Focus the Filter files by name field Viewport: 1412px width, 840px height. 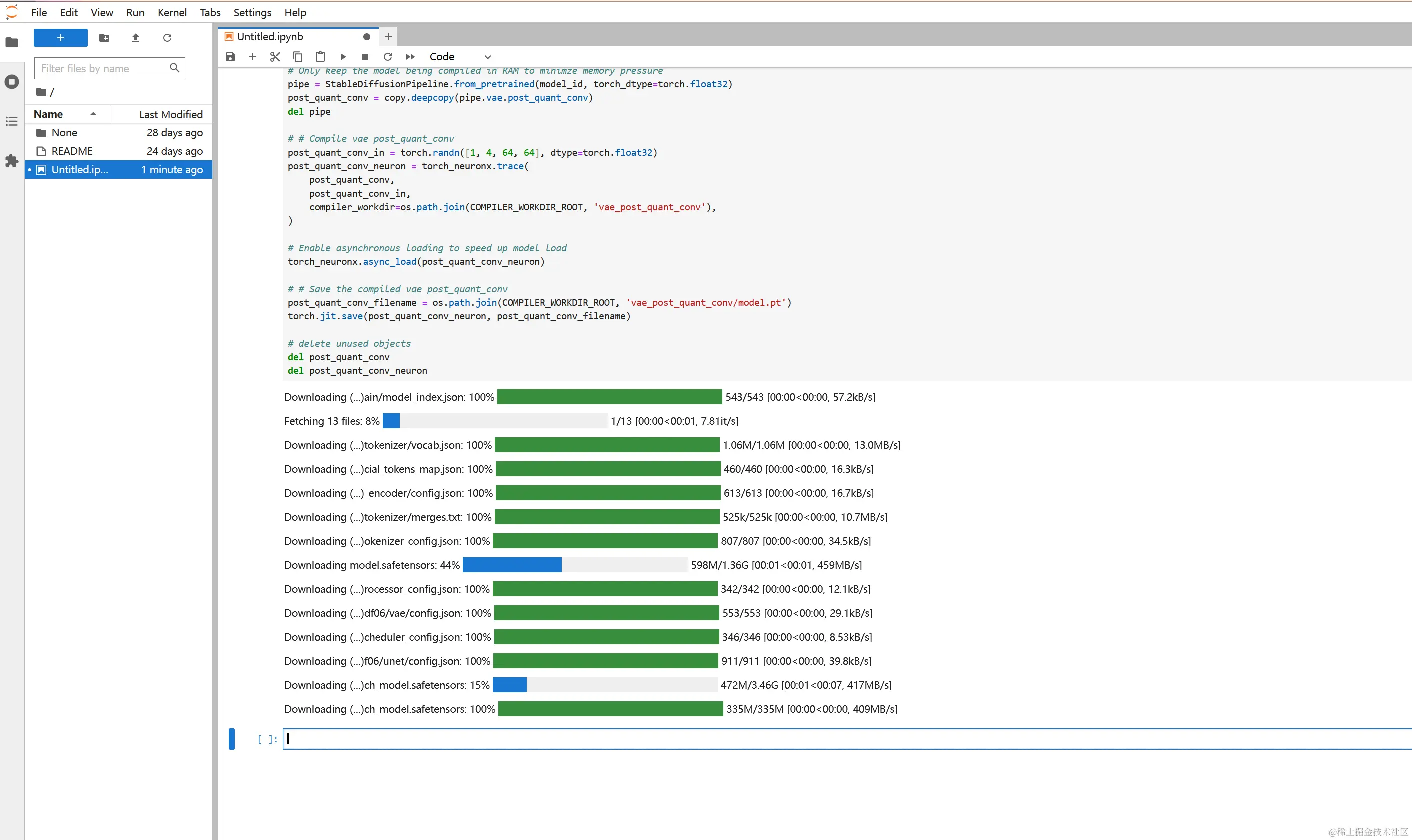102,68
